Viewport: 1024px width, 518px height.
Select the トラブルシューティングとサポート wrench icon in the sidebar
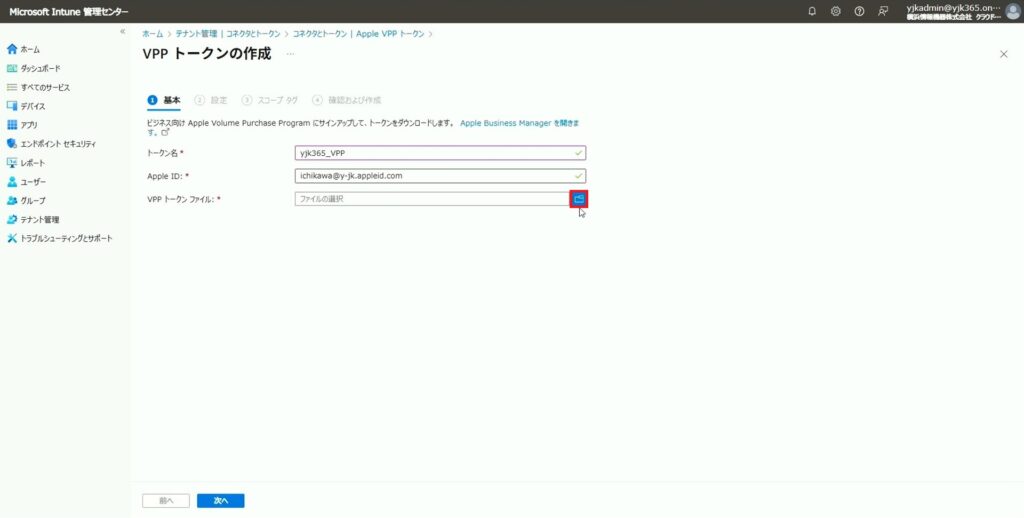tap(12, 238)
